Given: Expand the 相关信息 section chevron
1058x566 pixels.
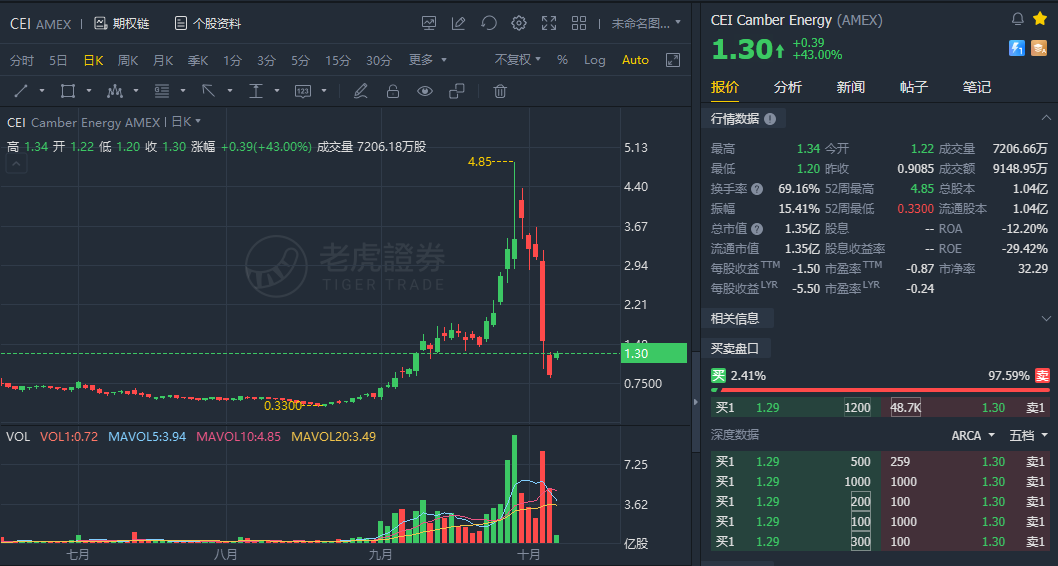Looking at the screenshot, I should [1046, 318].
